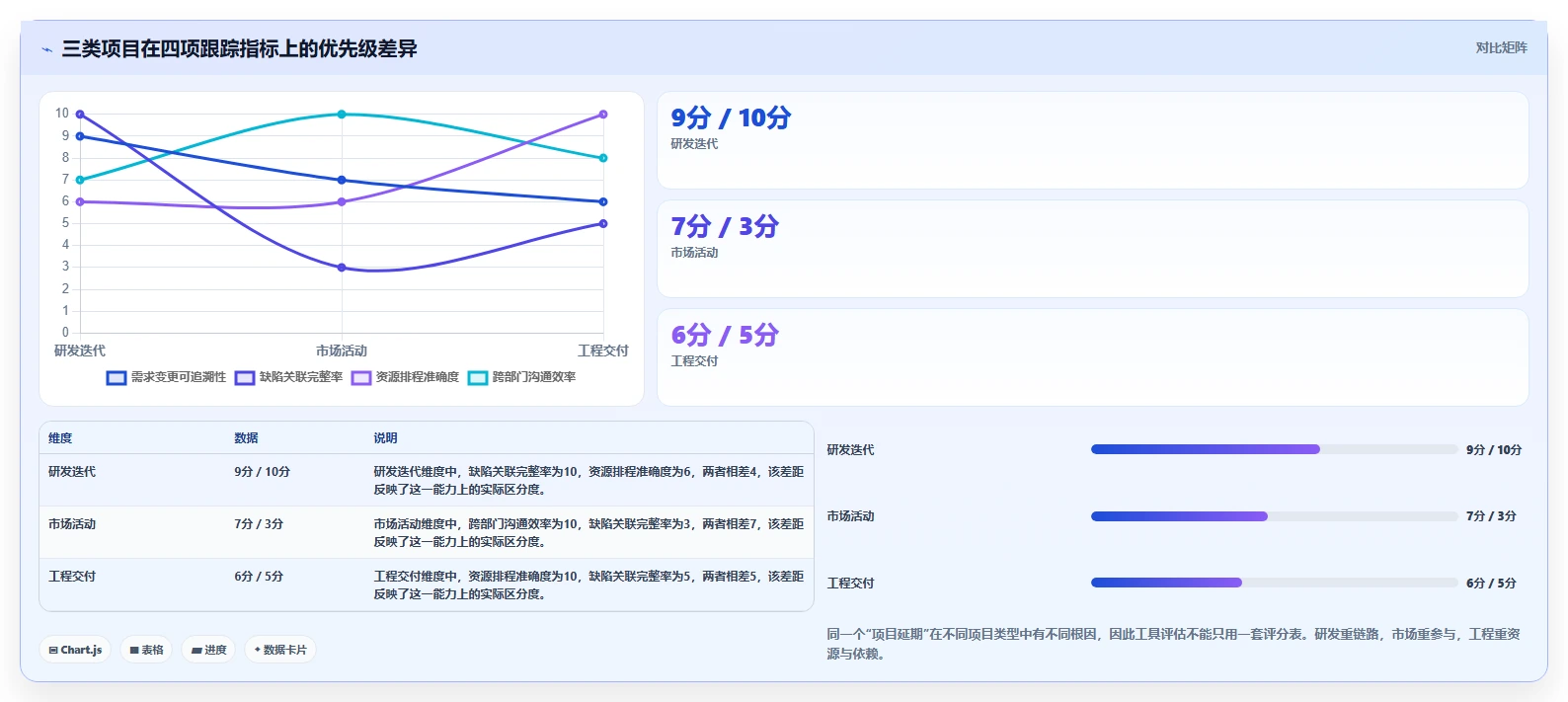
Task: Click the 研发迭代 x-axis label under the chart
Action: (x=80, y=351)
